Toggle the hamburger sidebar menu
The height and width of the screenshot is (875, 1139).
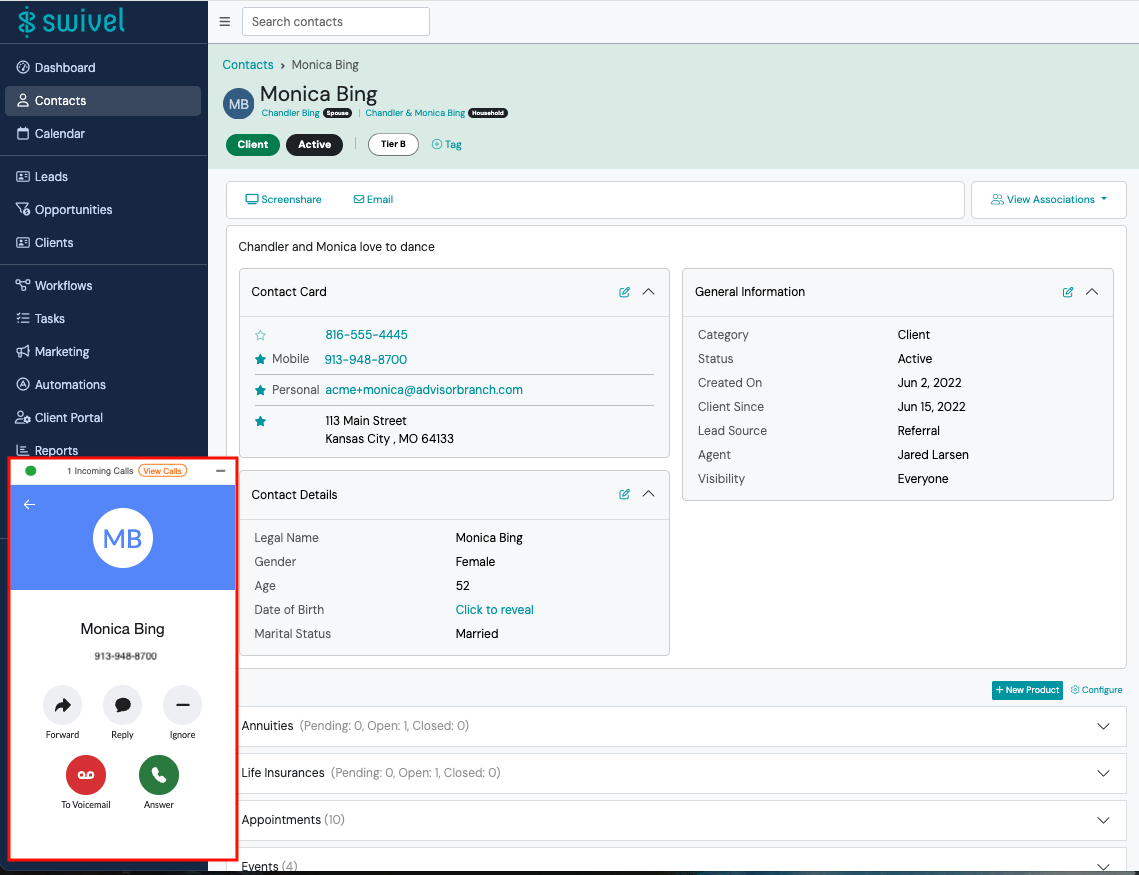click(224, 22)
